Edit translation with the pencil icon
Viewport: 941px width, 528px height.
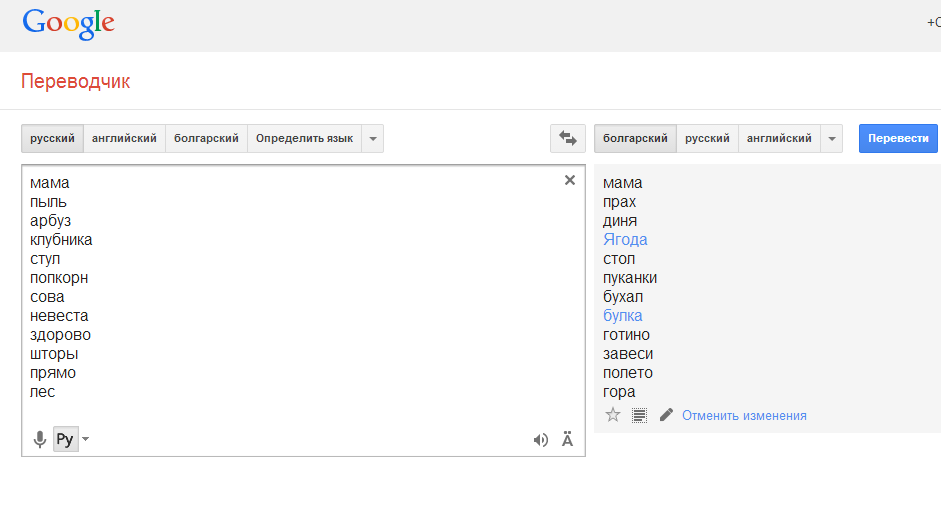point(666,415)
